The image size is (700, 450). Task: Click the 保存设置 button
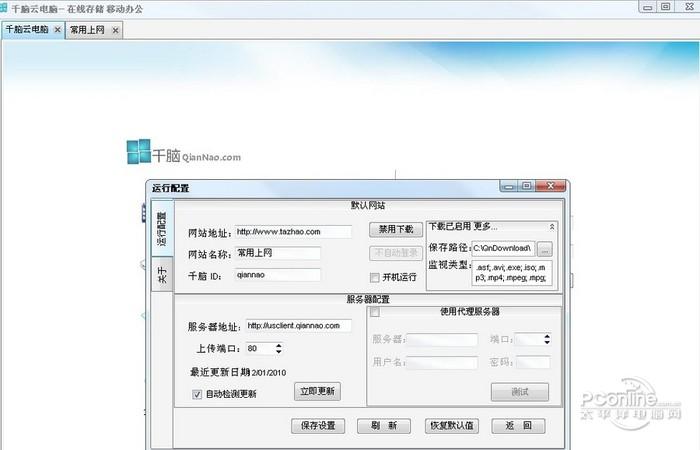pyautogui.click(x=318, y=426)
